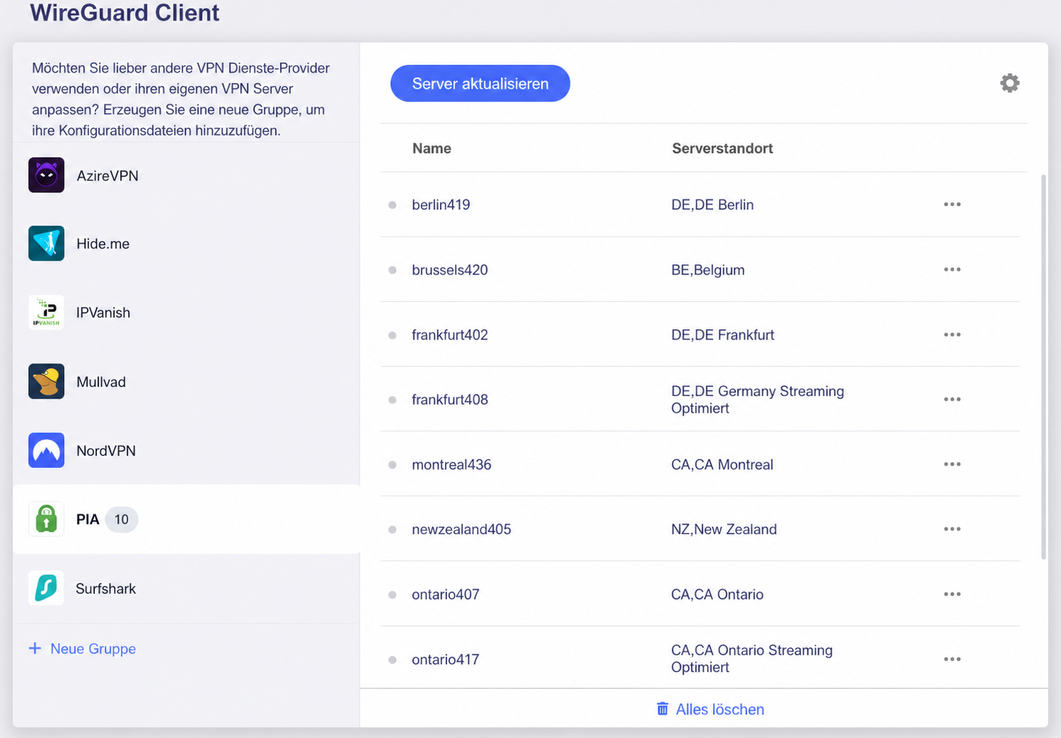The width and height of the screenshot is (1061, 738).
Task: Select server name frankfurt402
Action: 449,334
